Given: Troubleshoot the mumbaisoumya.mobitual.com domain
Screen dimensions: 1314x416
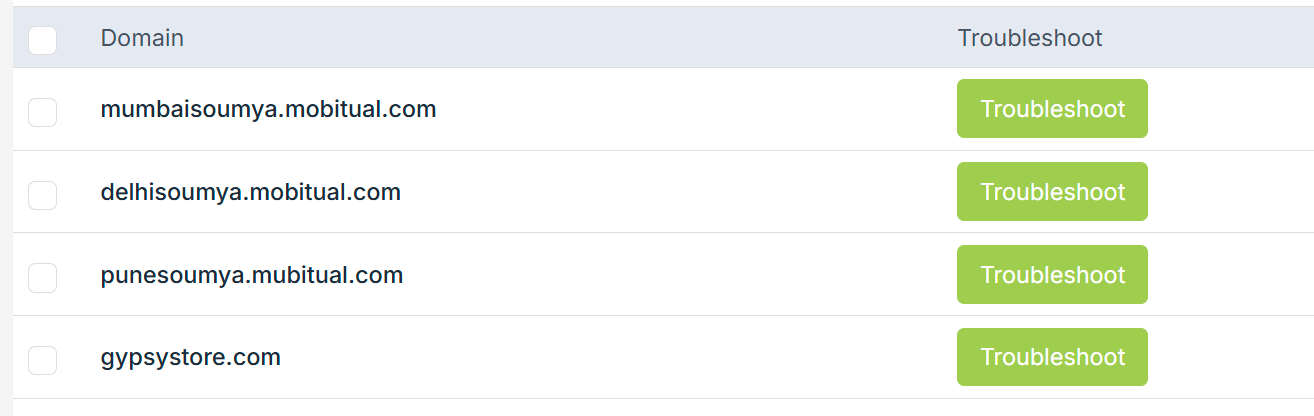Looking at the screenshot, I should click(1052, 109).
